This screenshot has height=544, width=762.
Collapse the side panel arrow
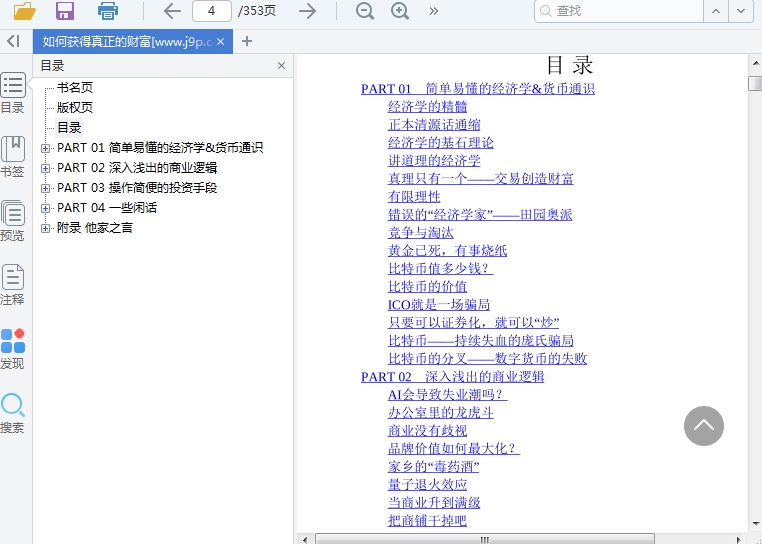click(x=14, y=41)
